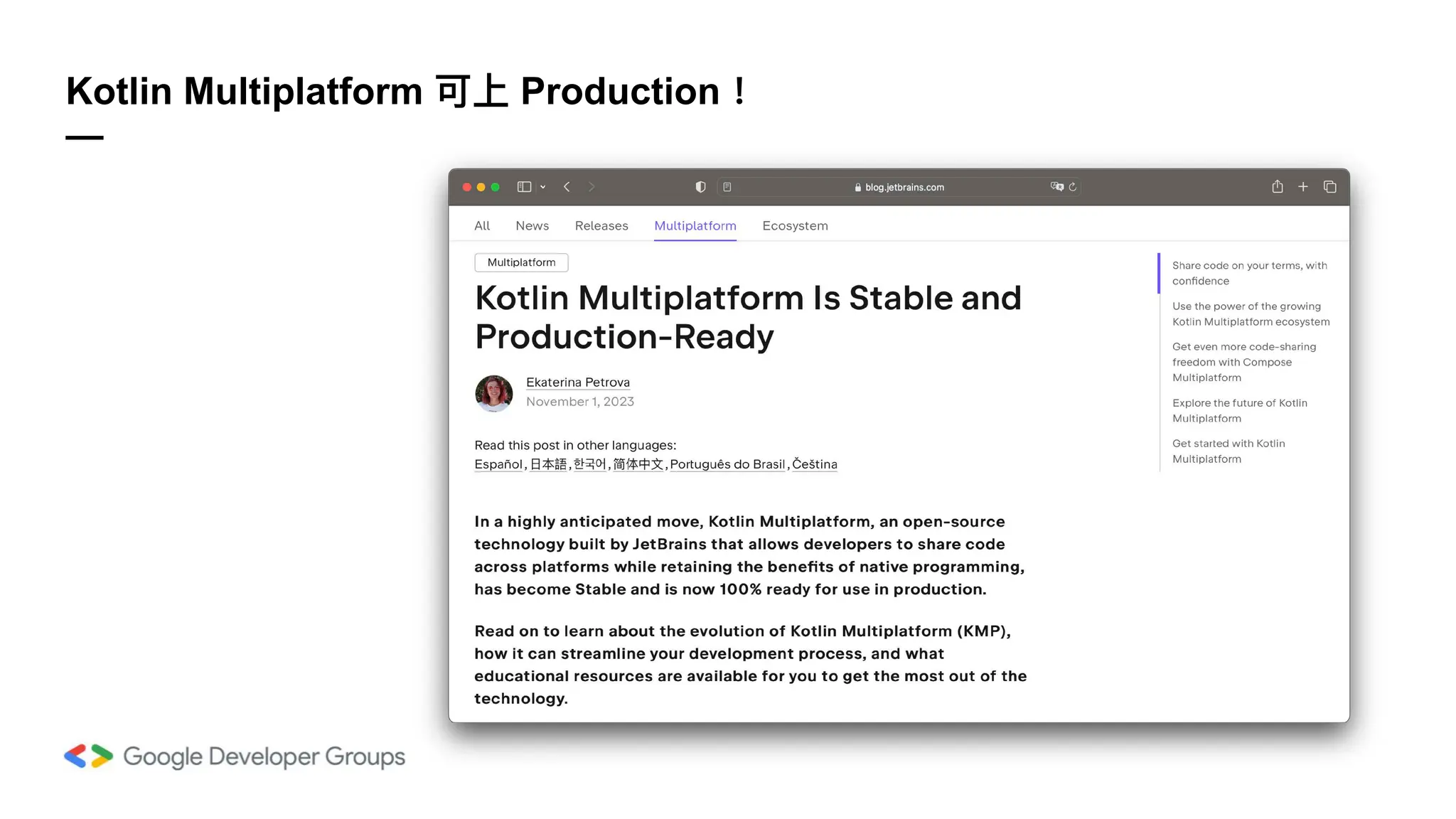1456x819 pixels.
Task: Open the privacy shield report icon
Action: tap(700, 187)
